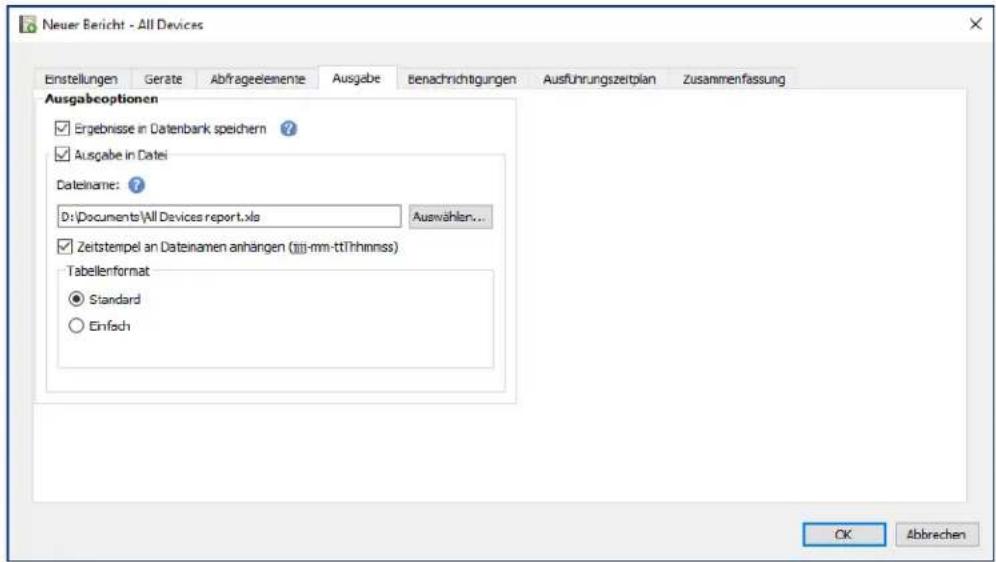Click the Ausgabeoptionen heading text
996x562 pixels.
102,99
